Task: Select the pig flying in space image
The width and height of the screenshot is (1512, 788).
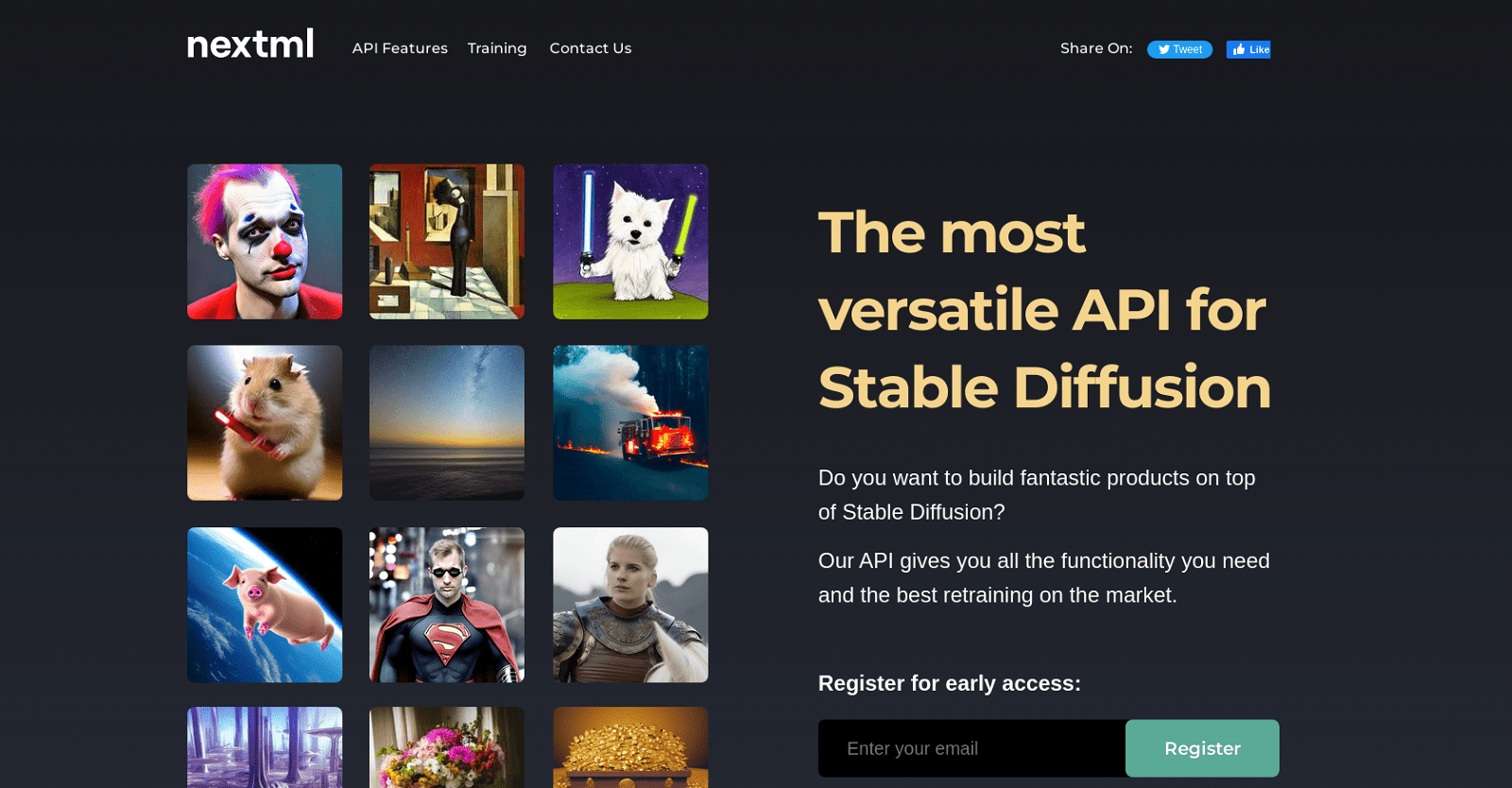Action: [265, 605]
